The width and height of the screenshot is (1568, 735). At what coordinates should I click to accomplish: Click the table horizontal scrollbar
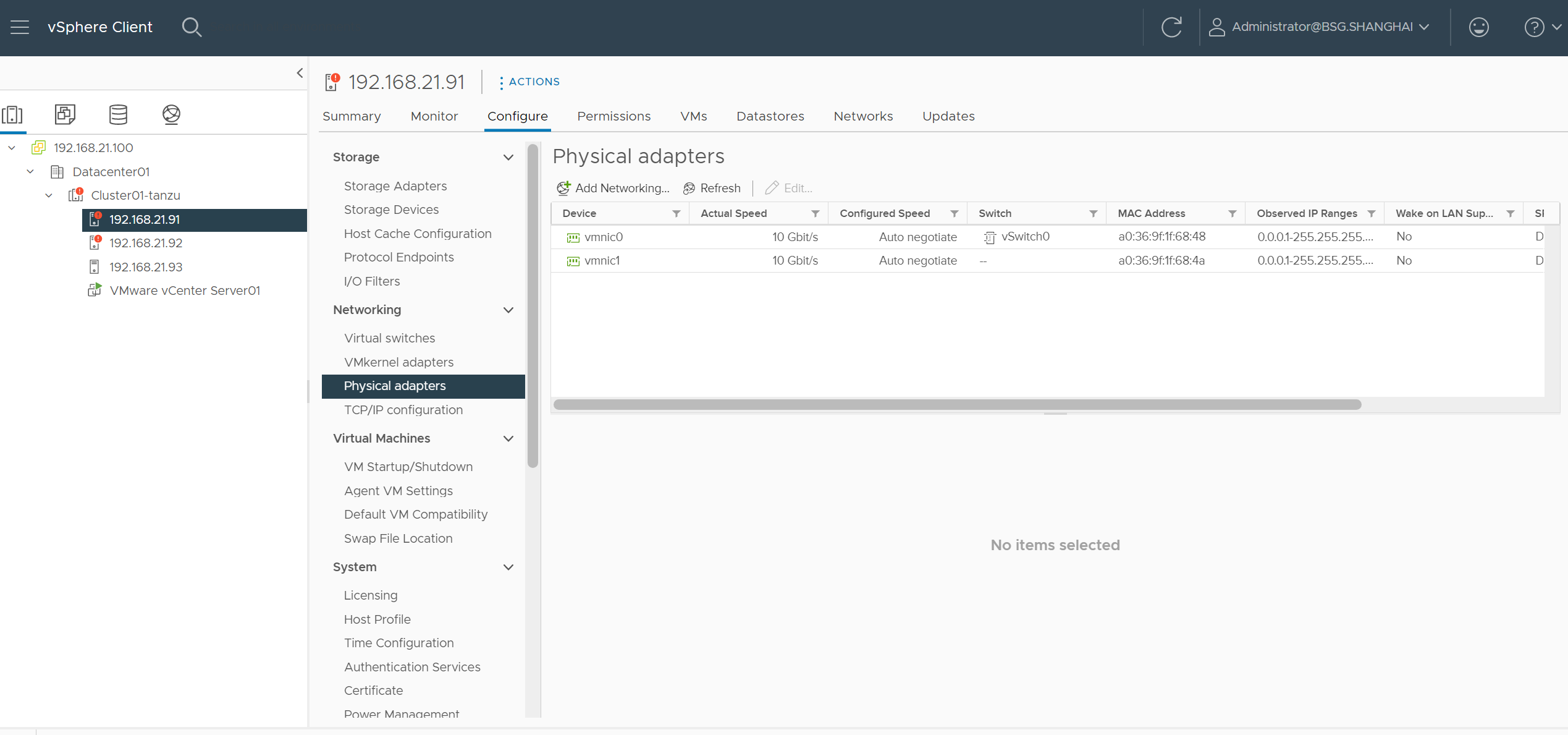click(957, 404)
